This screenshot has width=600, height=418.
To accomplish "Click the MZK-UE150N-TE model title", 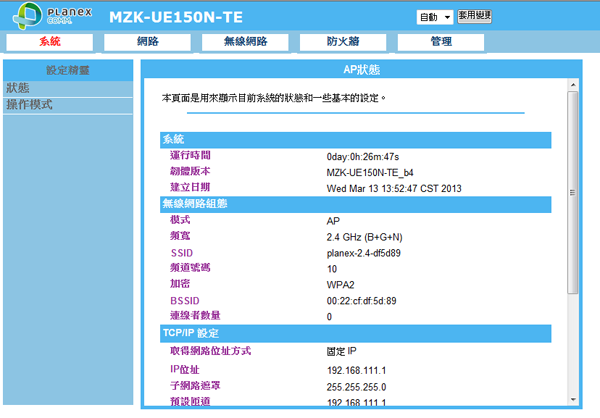I will pos(176,17).
